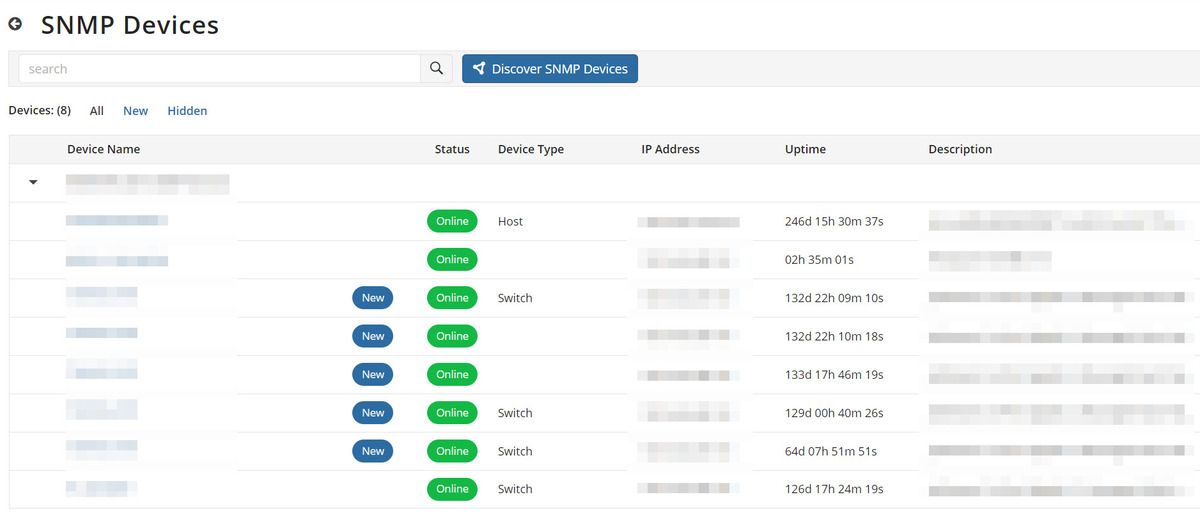This screenshot has height=520, width=1200.
Task: Sort by the Device Type column header
Action: tap(530, 149)
